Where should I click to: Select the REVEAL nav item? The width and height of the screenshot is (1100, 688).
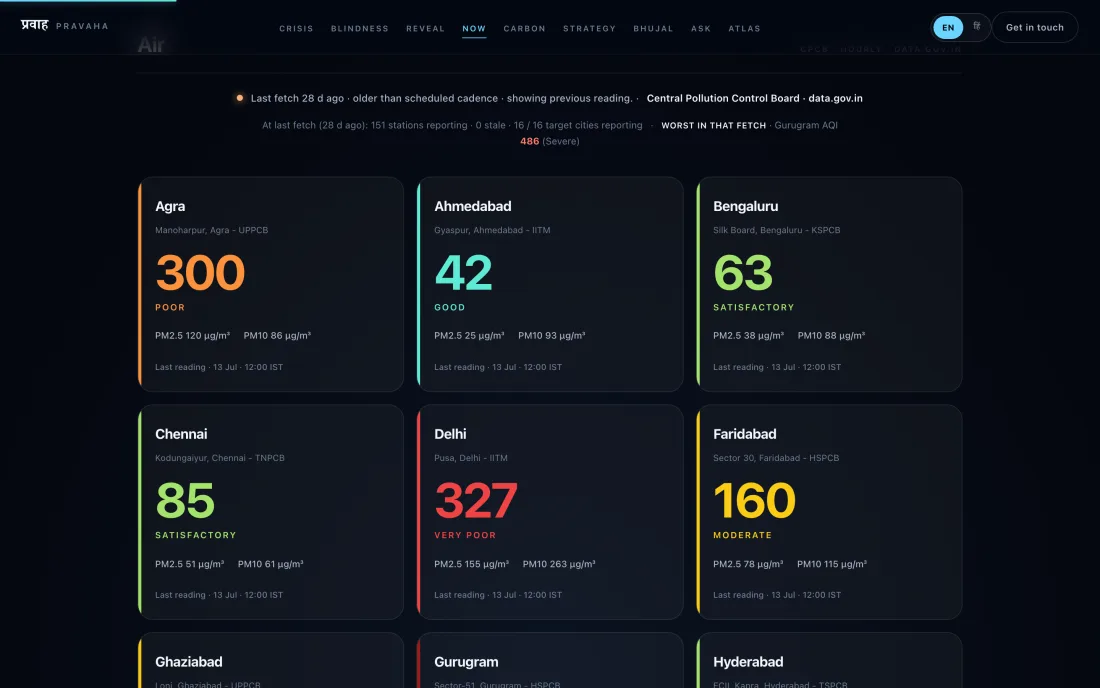pos(425,29)
